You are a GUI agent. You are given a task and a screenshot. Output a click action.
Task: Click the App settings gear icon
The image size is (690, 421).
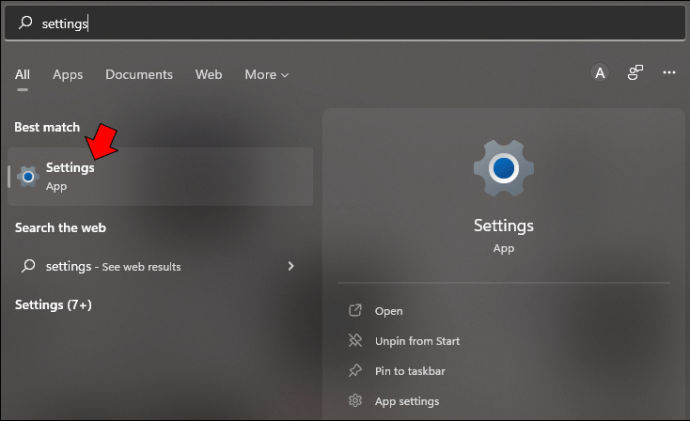click(355, 400)
